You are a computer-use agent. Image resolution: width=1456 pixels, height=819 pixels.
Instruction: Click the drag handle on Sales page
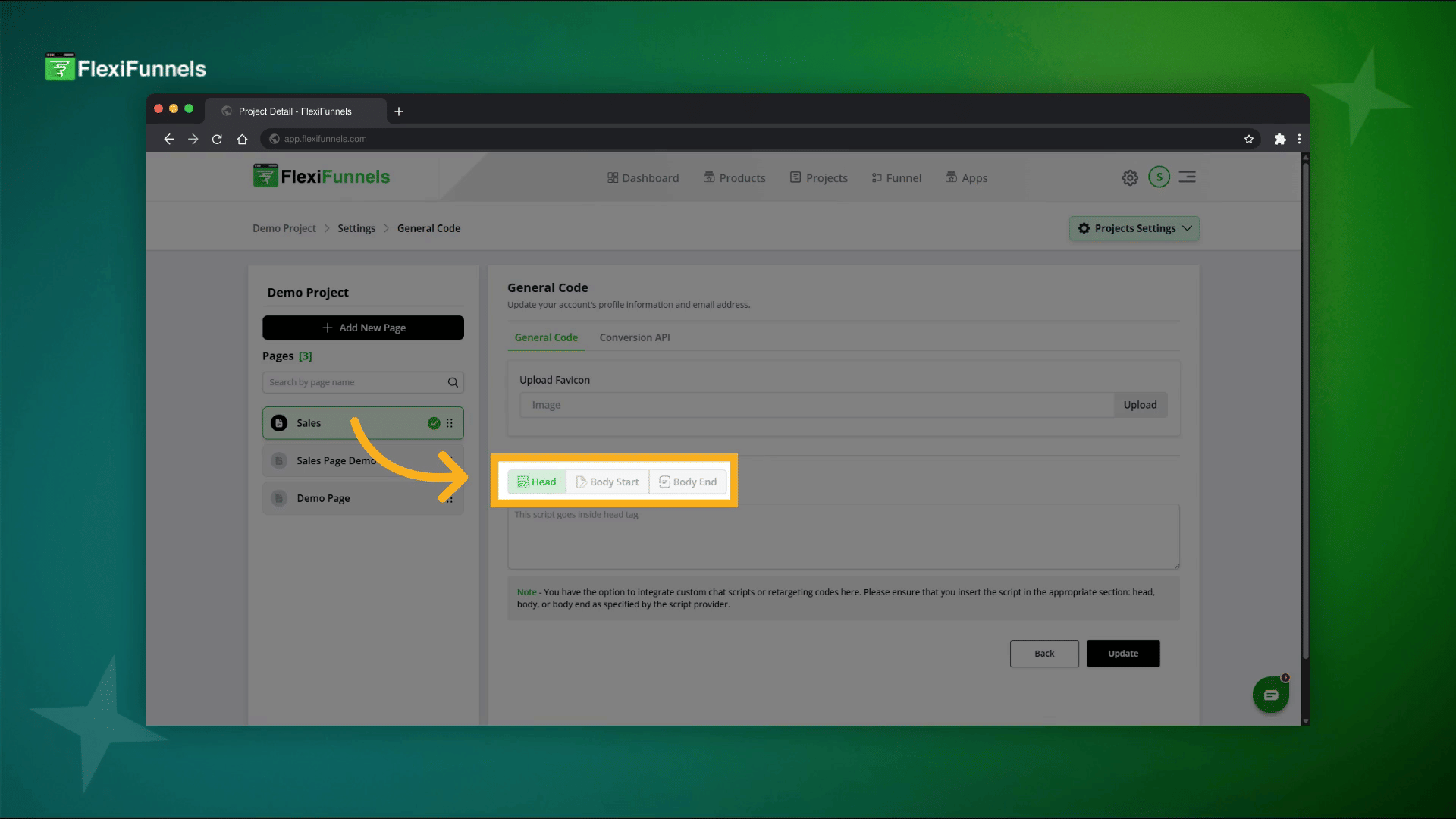(450, 423)
